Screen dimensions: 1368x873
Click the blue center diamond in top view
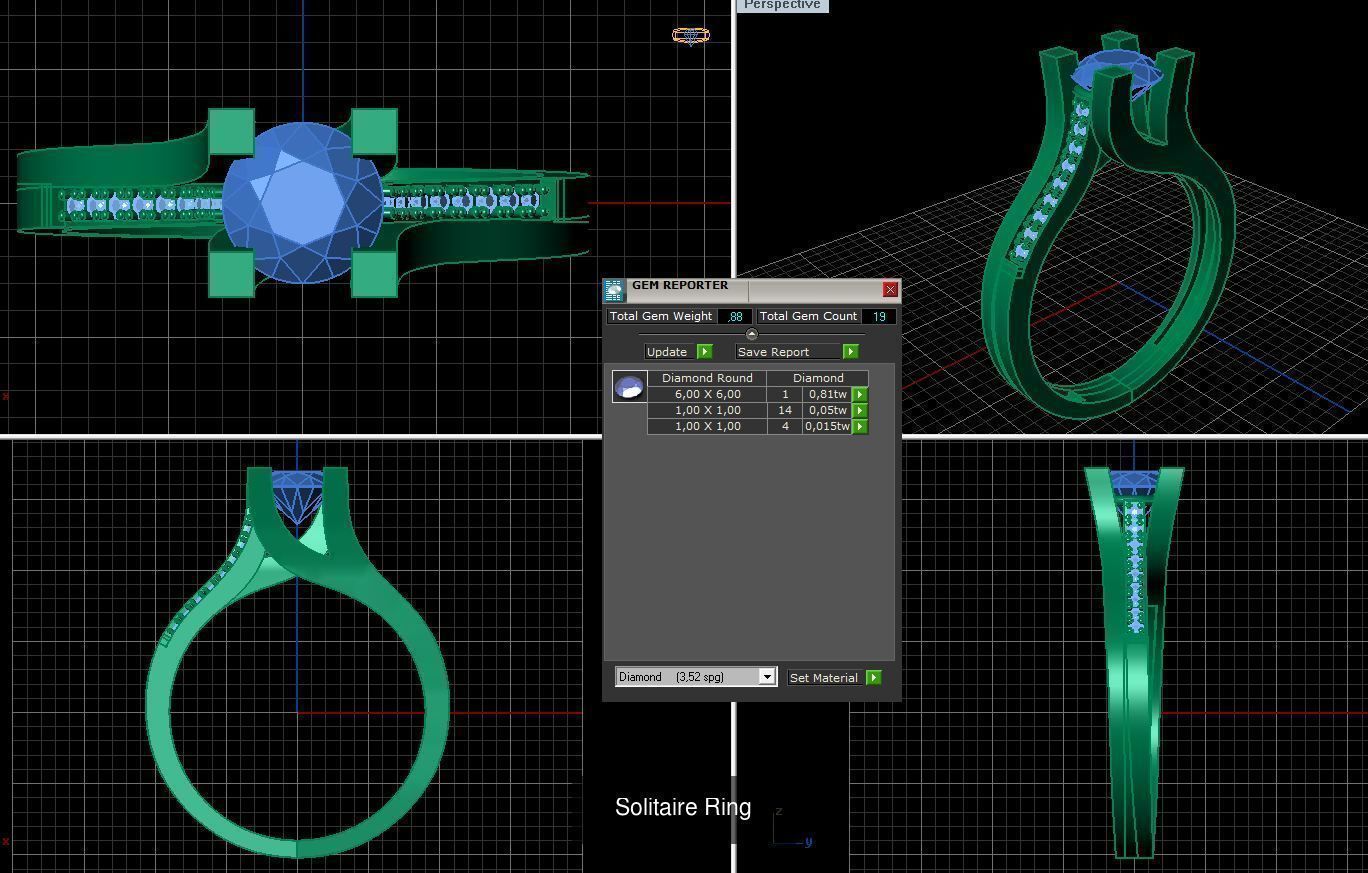302,203
